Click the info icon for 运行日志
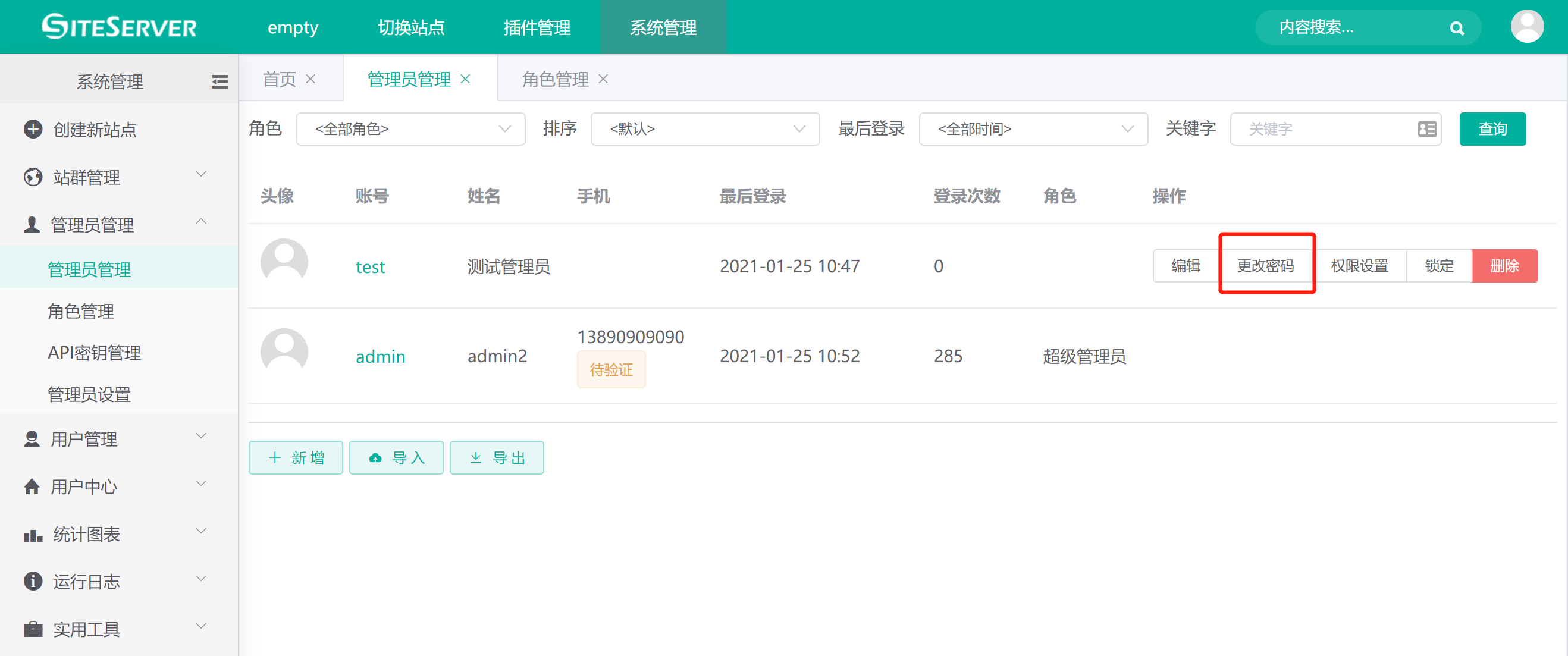 pos(32,581)
